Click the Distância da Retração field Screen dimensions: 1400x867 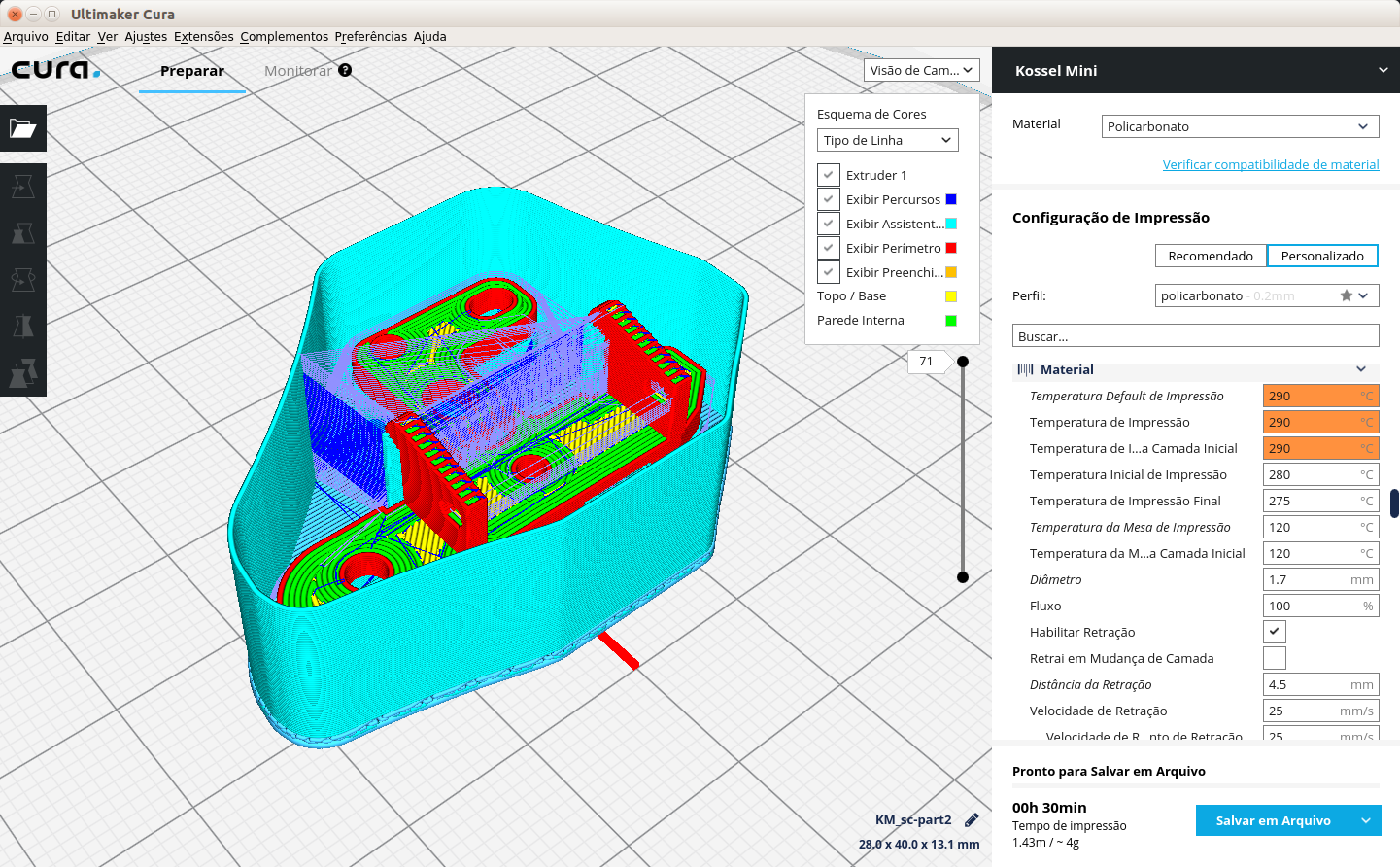tap(1321, 684)
